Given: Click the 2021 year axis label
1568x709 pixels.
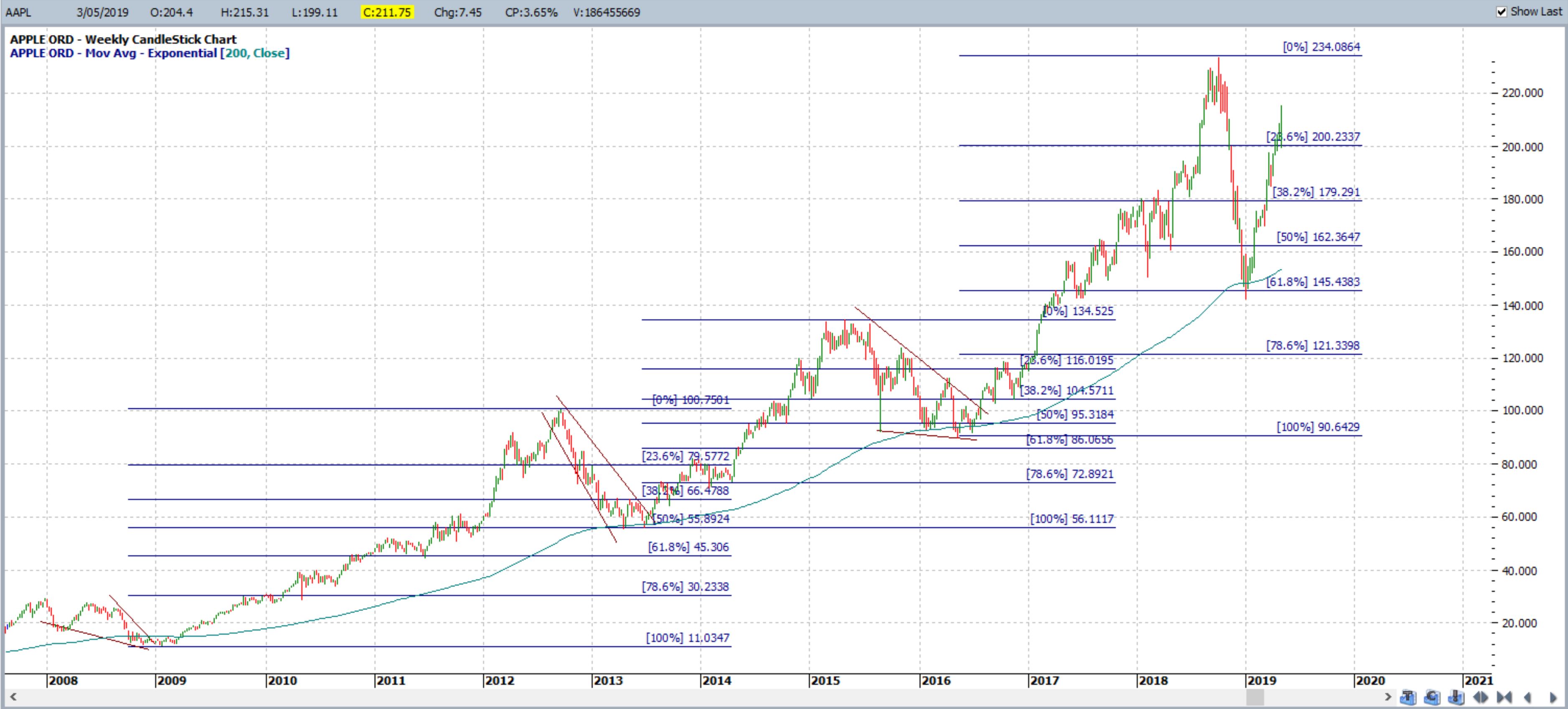Looking at the screenshot, I should [1479, 680].
